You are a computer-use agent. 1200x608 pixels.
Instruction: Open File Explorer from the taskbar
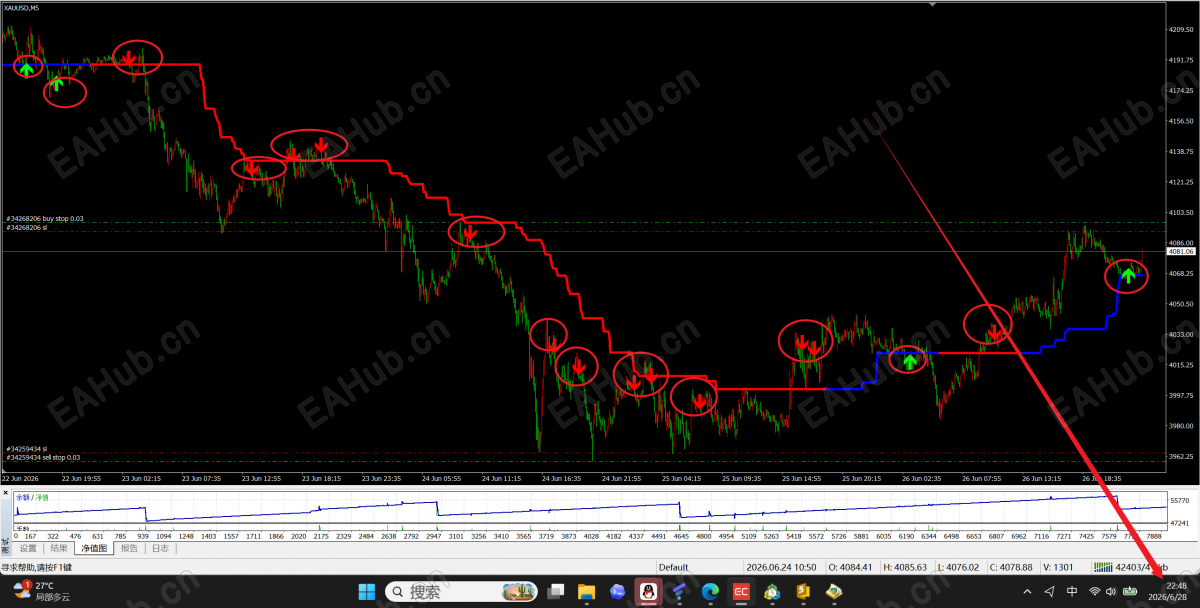(x=587, y=591)
